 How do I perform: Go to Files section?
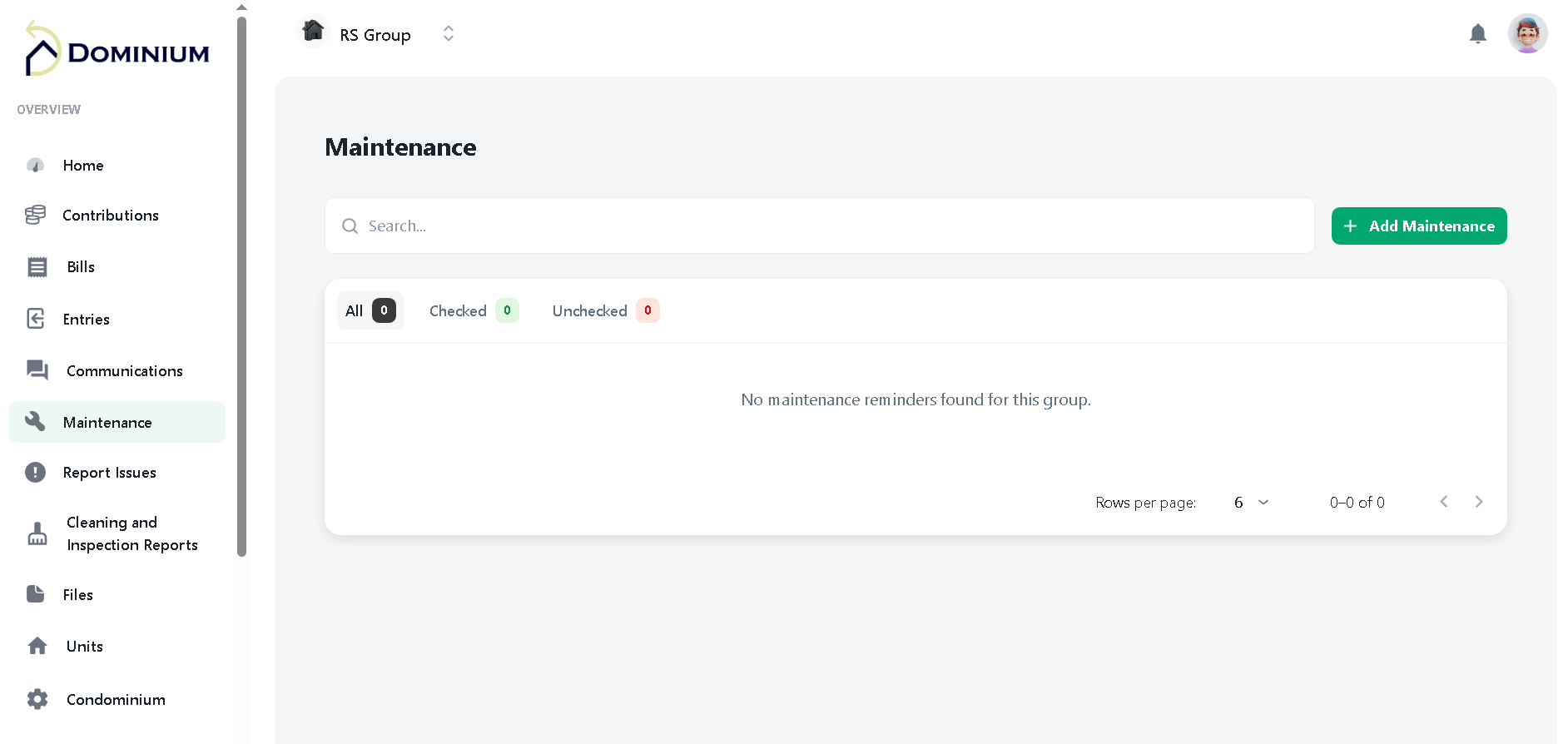click(117, 594)
